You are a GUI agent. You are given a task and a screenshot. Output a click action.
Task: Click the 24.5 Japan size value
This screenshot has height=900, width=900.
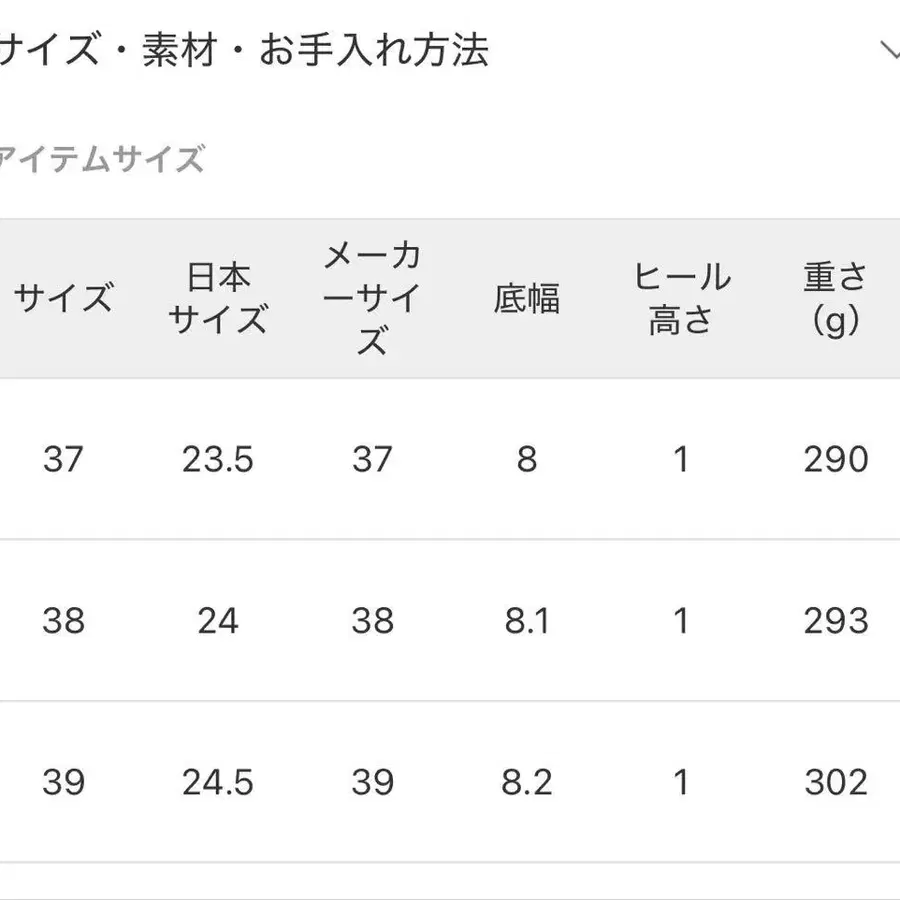coord(218,783)
